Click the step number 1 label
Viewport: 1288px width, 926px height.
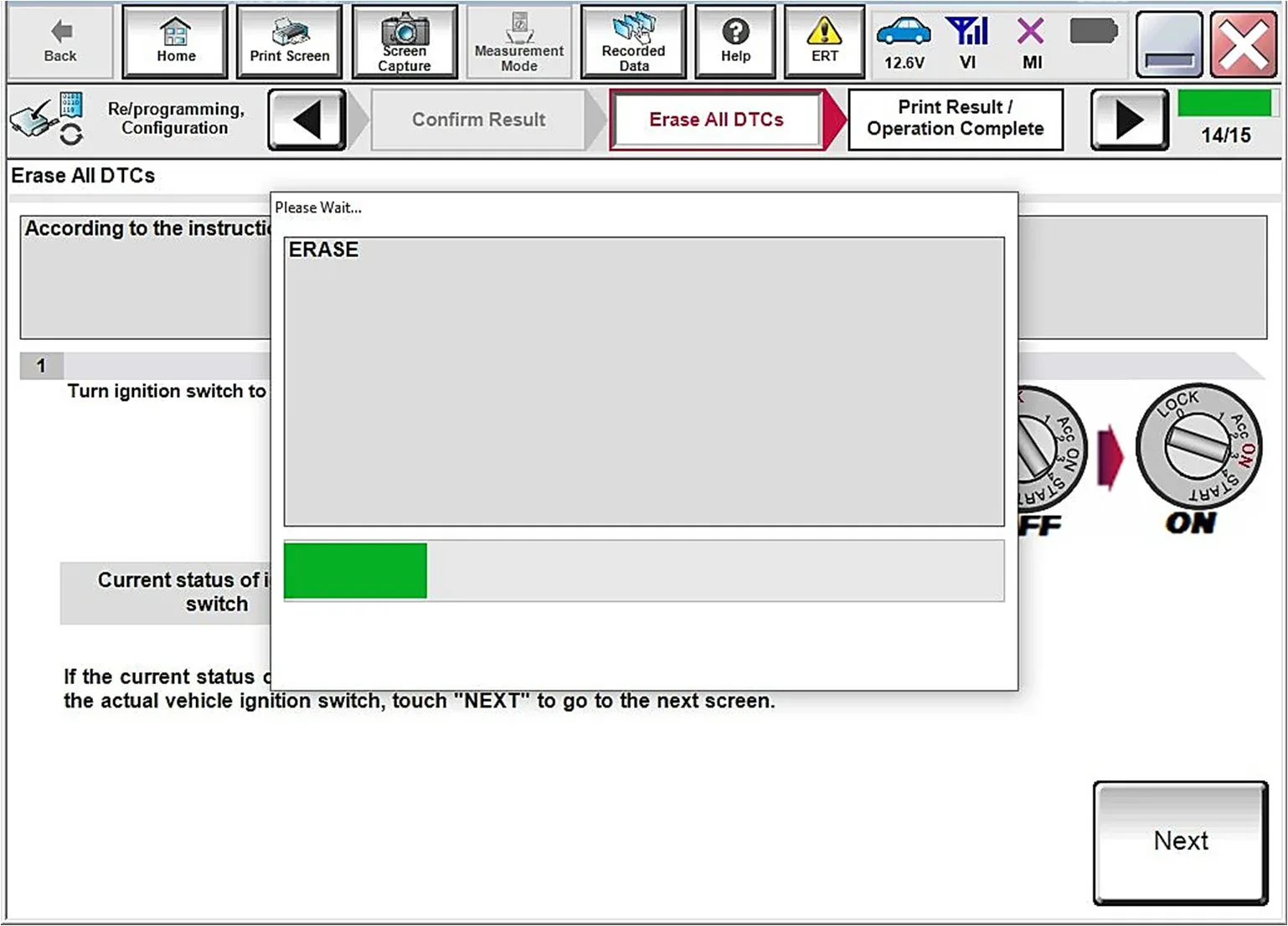tap(41, 366)
